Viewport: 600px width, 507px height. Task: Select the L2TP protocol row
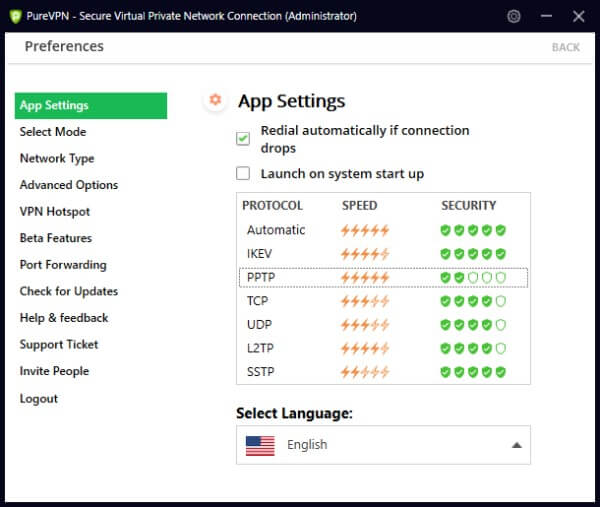pos(383,348)
